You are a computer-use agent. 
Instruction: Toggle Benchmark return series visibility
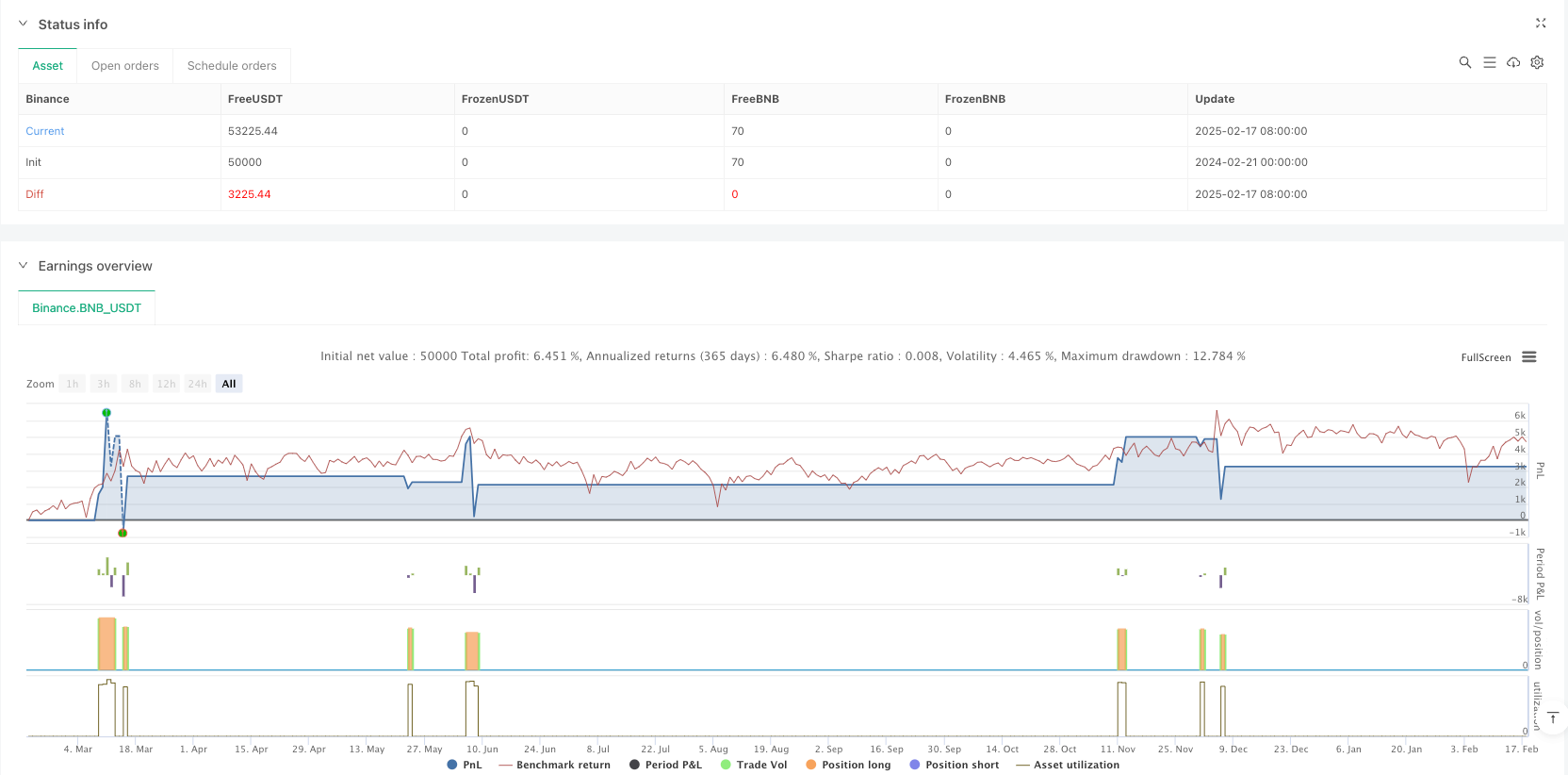click(554, 765)
